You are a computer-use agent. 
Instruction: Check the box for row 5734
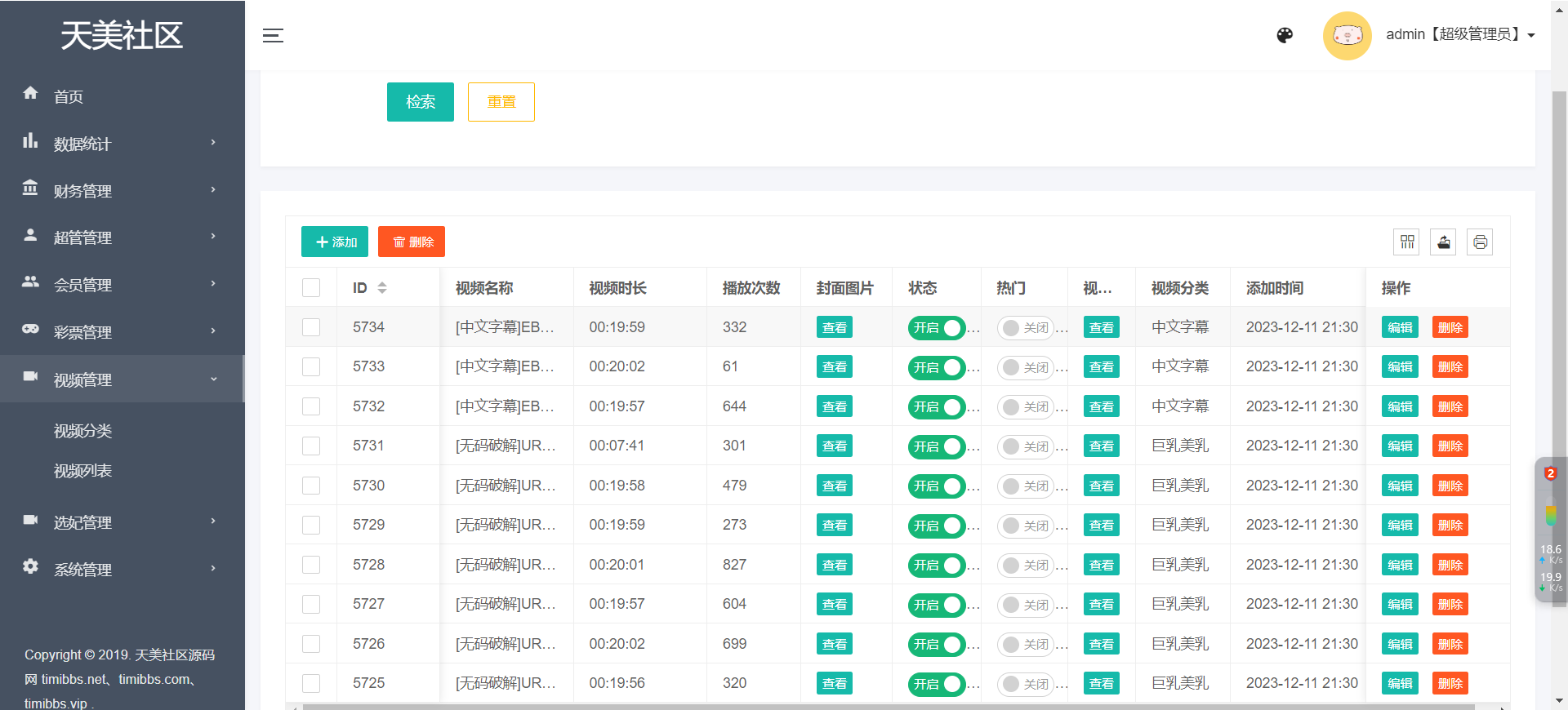(311, 327)
